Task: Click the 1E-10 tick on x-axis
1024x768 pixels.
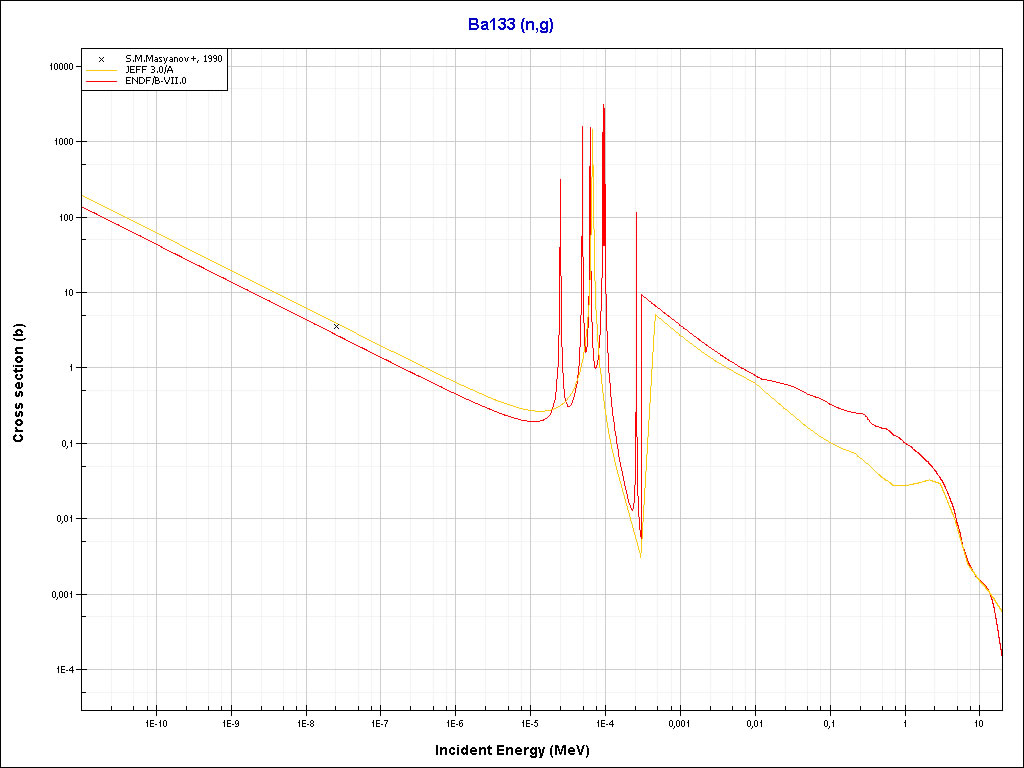Action: click(x=156, y=722)
